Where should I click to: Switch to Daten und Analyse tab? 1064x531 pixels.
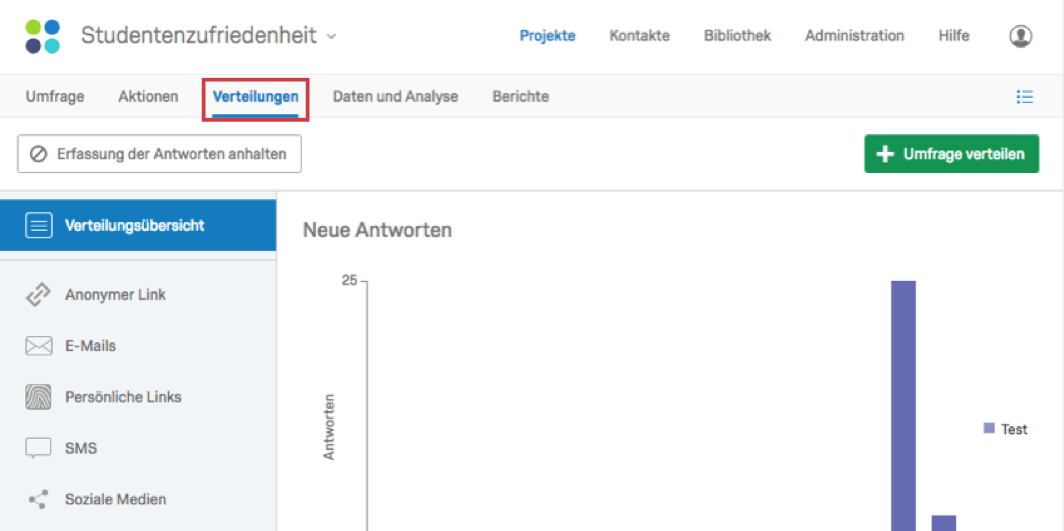point(395,97)
